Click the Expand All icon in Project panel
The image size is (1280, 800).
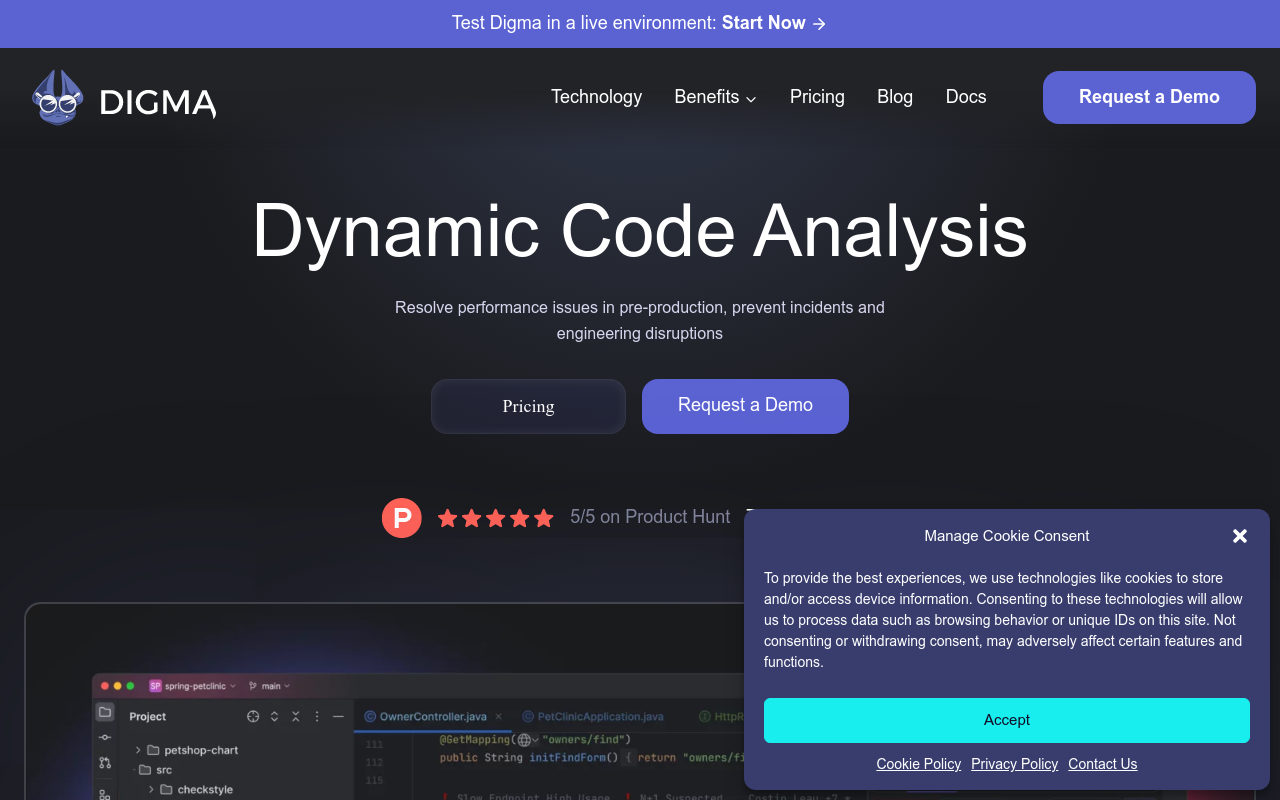(x=275, y=717)
